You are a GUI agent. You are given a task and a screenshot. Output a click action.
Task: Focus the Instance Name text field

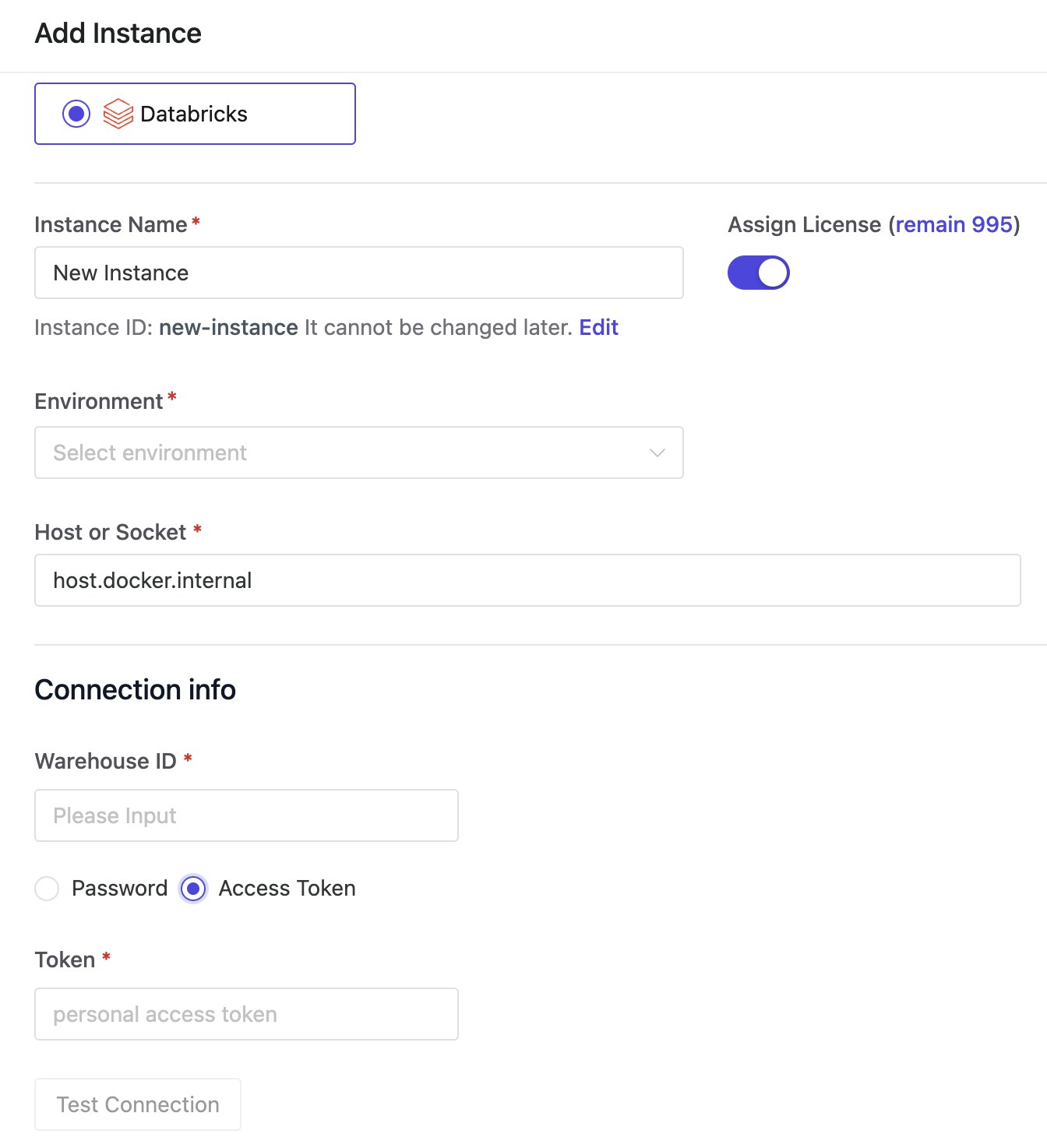[358, 273]
